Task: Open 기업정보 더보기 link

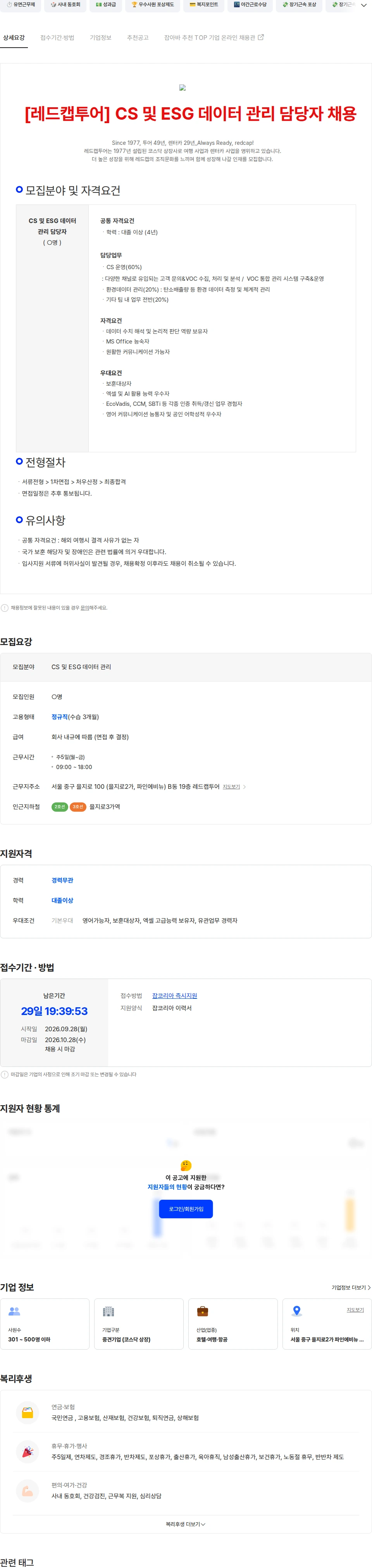Action: 351,1287
